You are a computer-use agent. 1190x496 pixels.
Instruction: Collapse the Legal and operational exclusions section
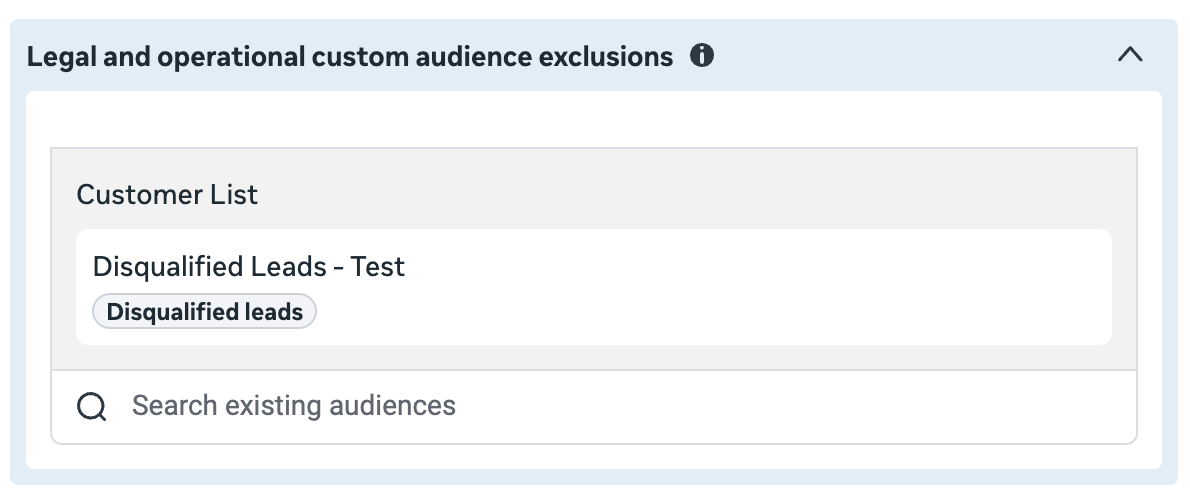coord(1130,55)
